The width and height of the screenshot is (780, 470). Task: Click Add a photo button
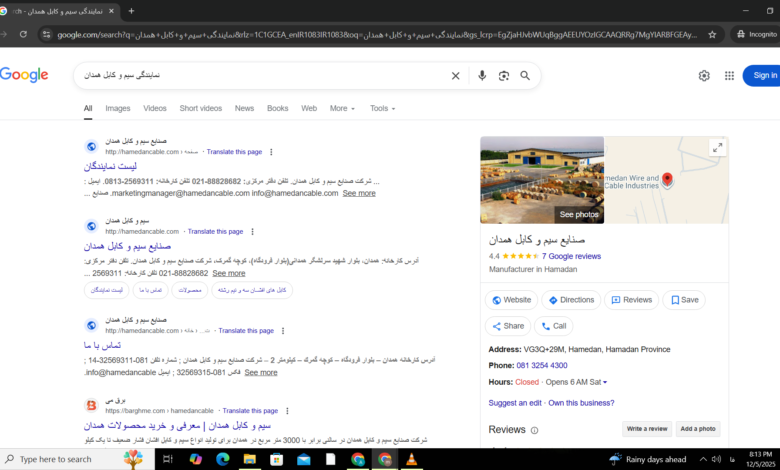[698, 429]
